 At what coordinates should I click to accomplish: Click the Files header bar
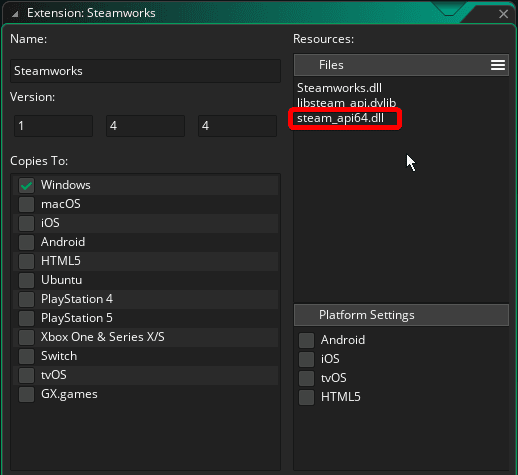401,65
